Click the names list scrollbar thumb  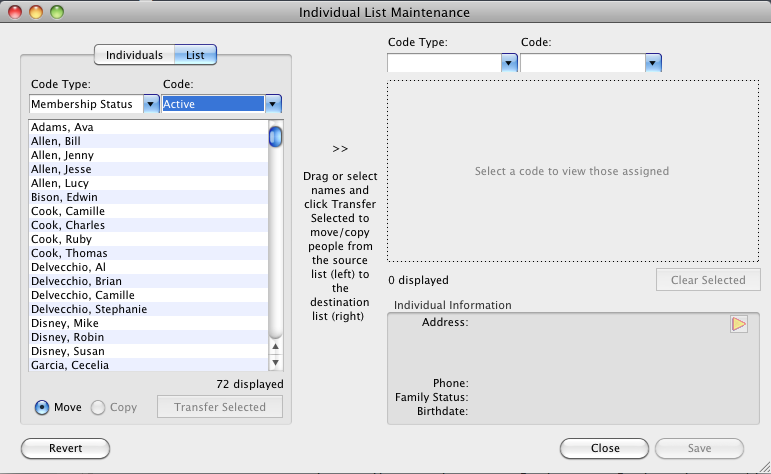[x=275, y=135]
